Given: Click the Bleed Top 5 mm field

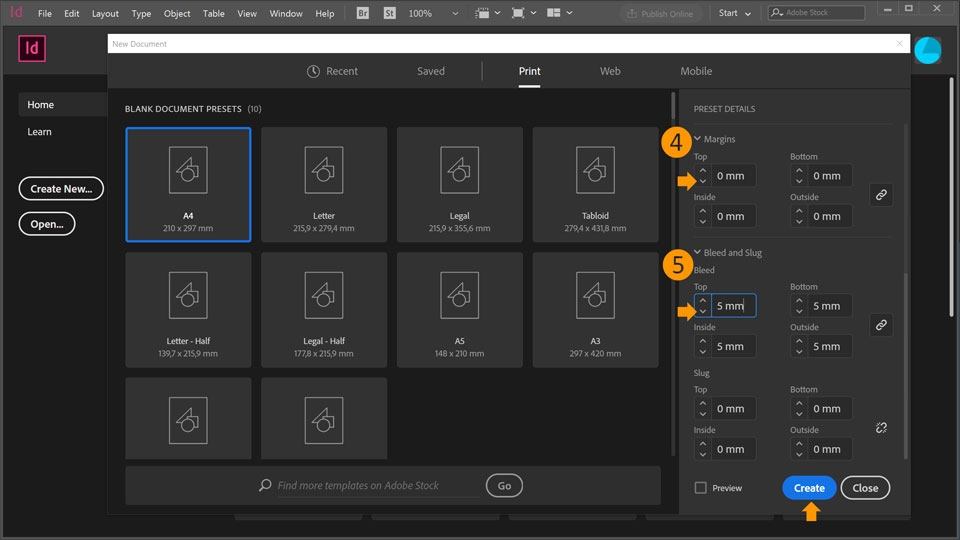Looking at the screenshot, I should coord(733,306).
